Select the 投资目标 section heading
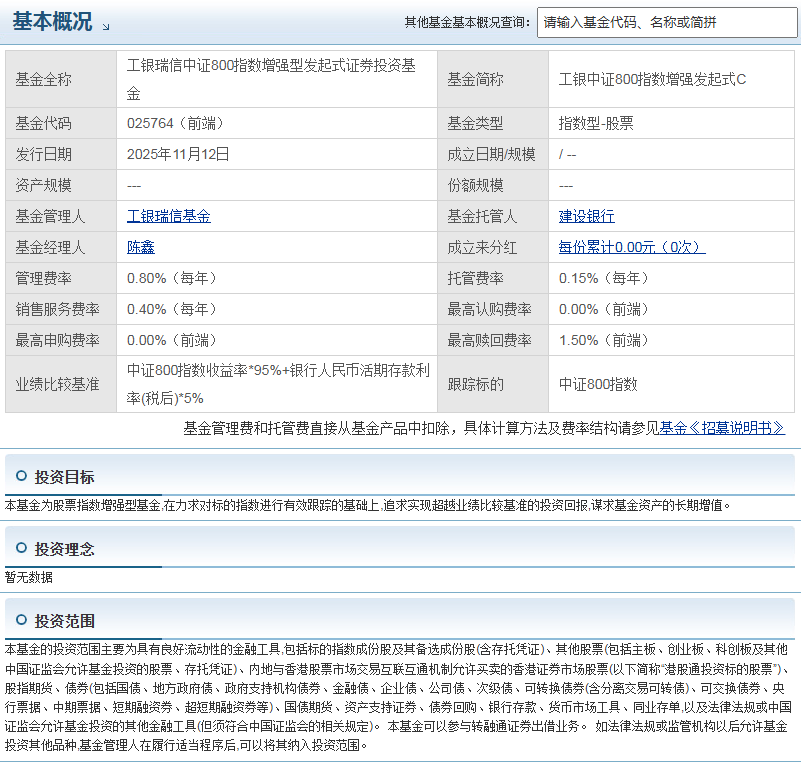801x763 pixels. (64, 476)
